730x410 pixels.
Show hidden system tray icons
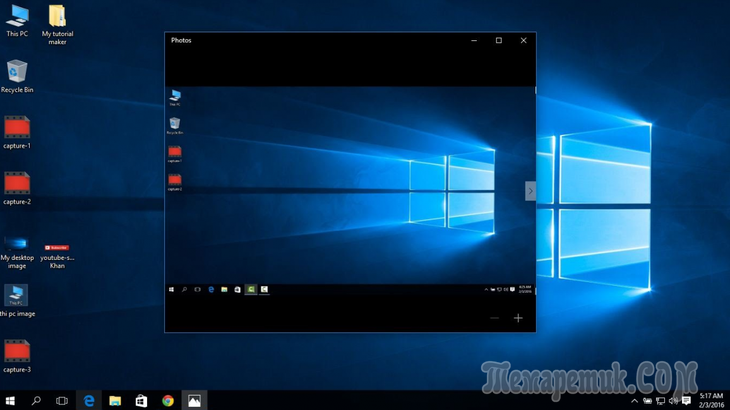[634, 401]
